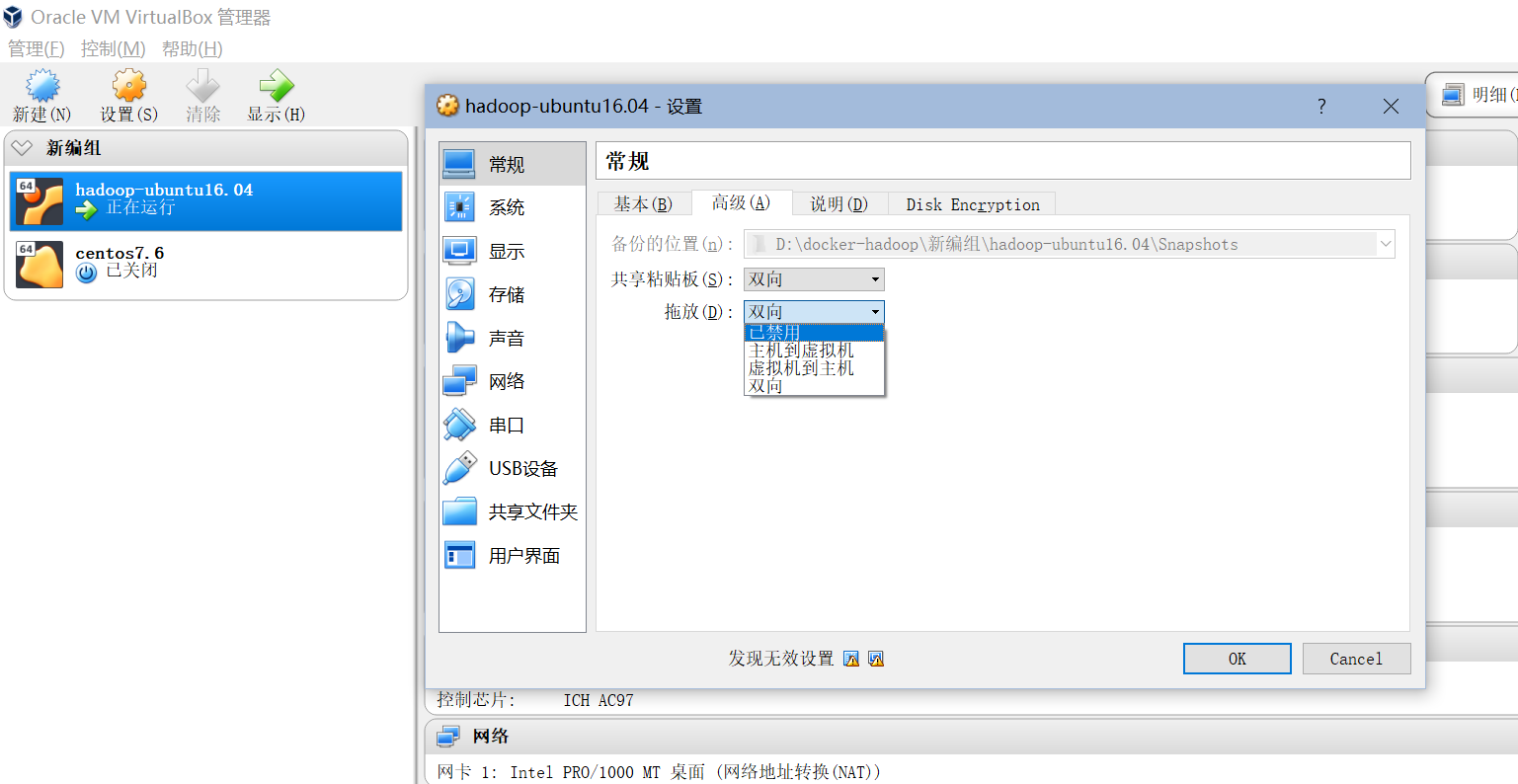Click the Details (明细) icon at top right

click(1453, 95)
